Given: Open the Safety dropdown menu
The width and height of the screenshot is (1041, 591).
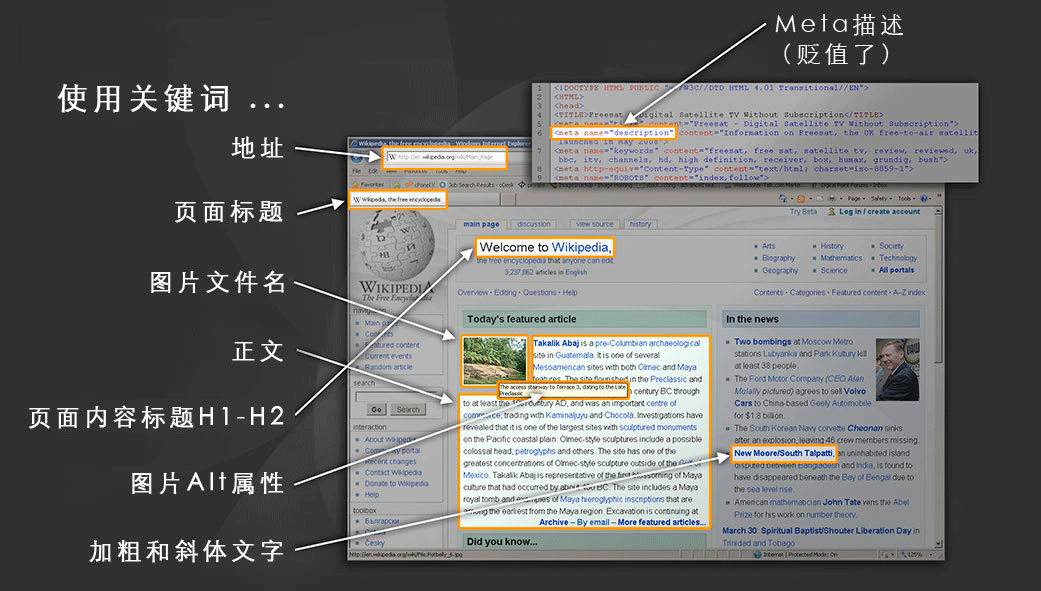Looking at the screenshot, I should (x=880, y=199).
